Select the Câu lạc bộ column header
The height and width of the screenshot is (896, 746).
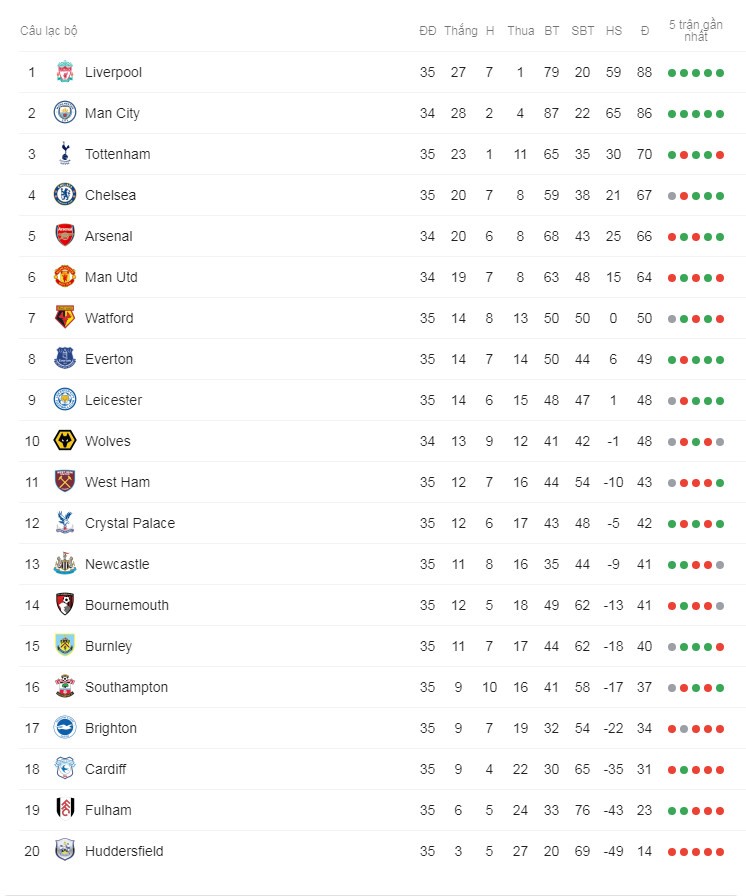[x=49, y=31]
